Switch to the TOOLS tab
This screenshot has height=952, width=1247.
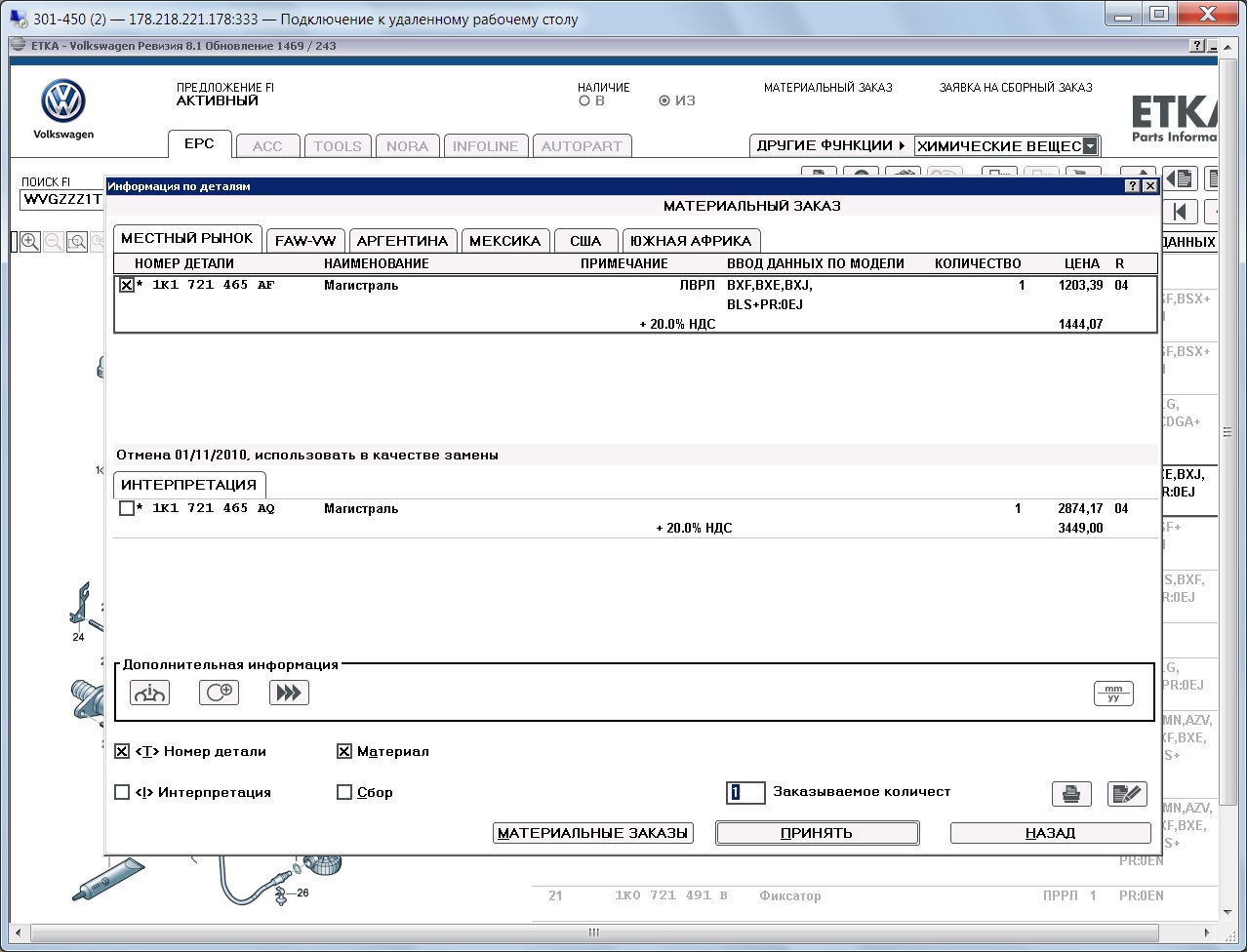click(x=338, y=146)
